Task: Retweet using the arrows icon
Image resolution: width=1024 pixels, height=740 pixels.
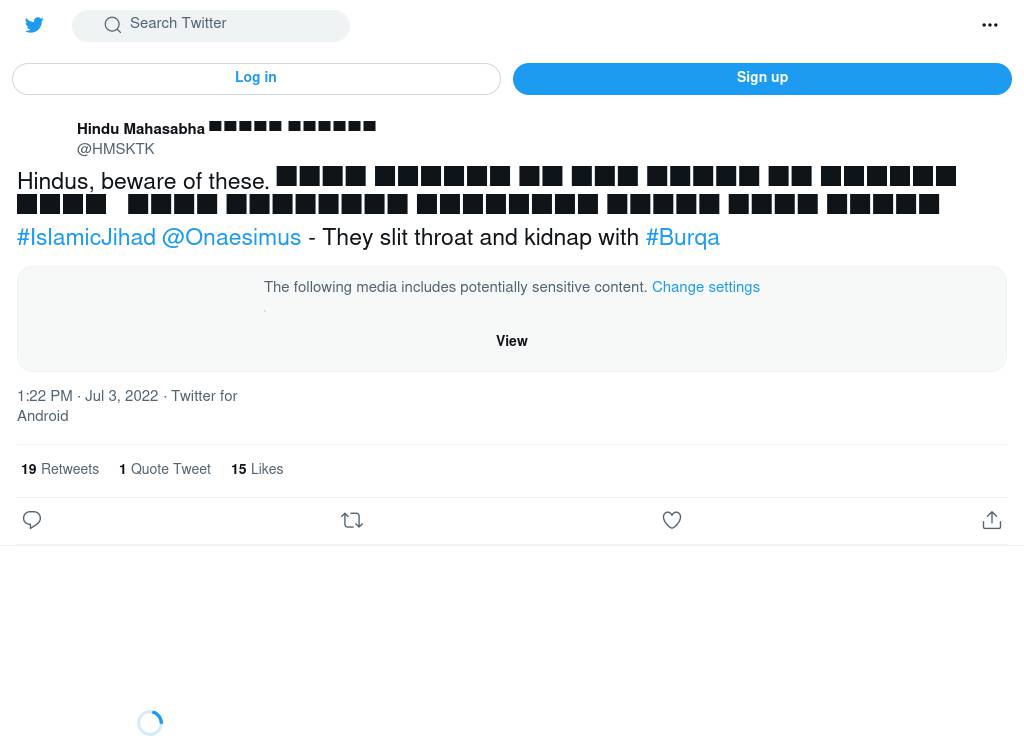Action: click(352, 520)
